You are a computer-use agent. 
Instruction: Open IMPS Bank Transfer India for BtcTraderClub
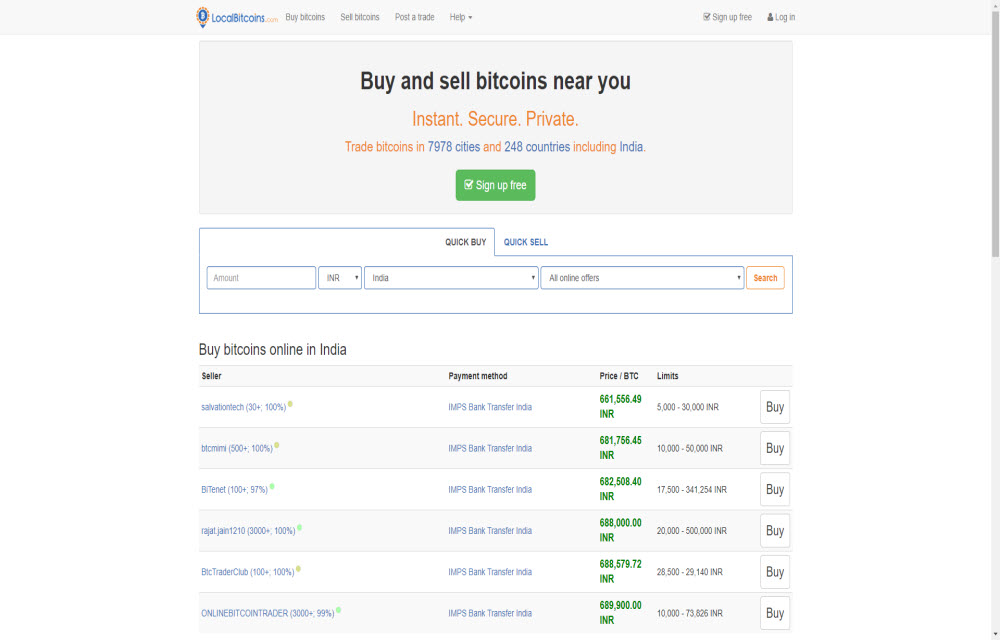490,572
